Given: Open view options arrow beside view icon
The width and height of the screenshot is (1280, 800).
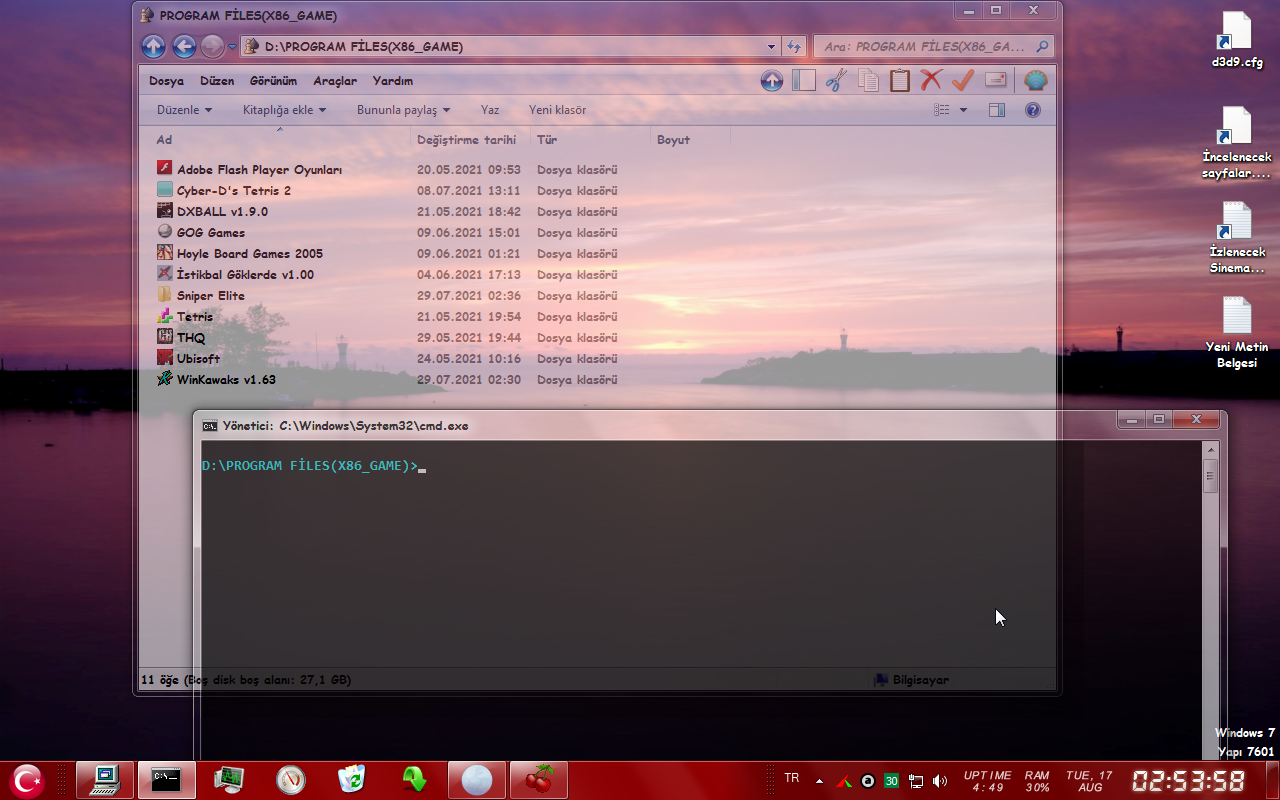Looking at the screenshot, I should click(x=963, y=110).
